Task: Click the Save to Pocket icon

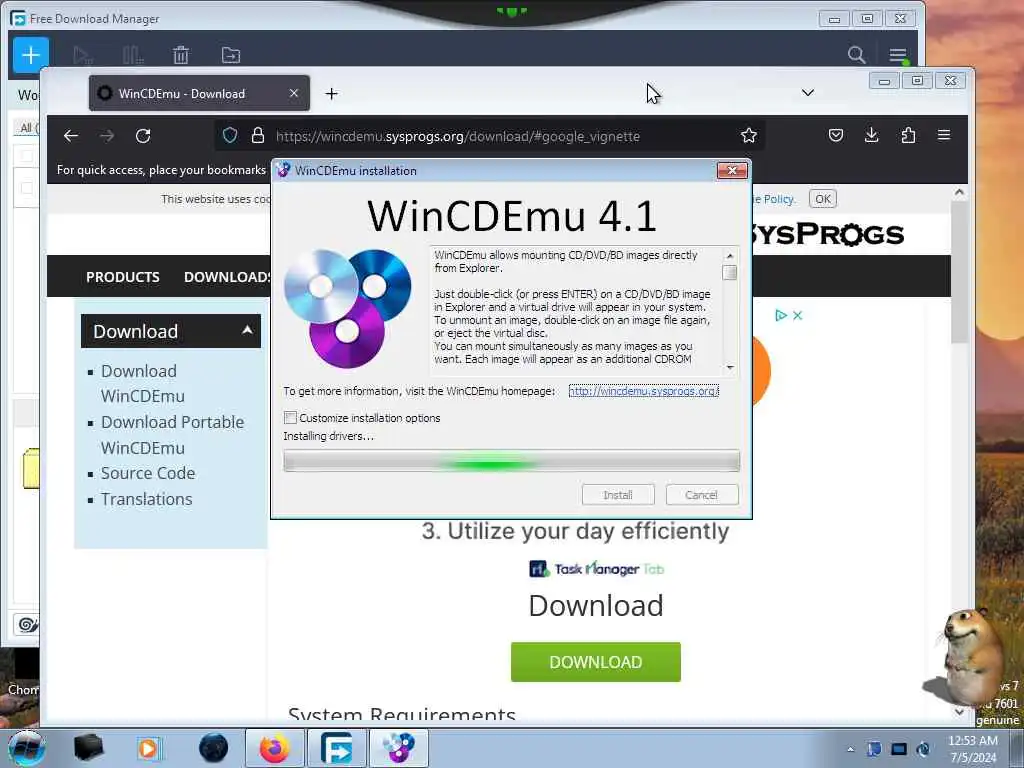Action: point(835,135)
